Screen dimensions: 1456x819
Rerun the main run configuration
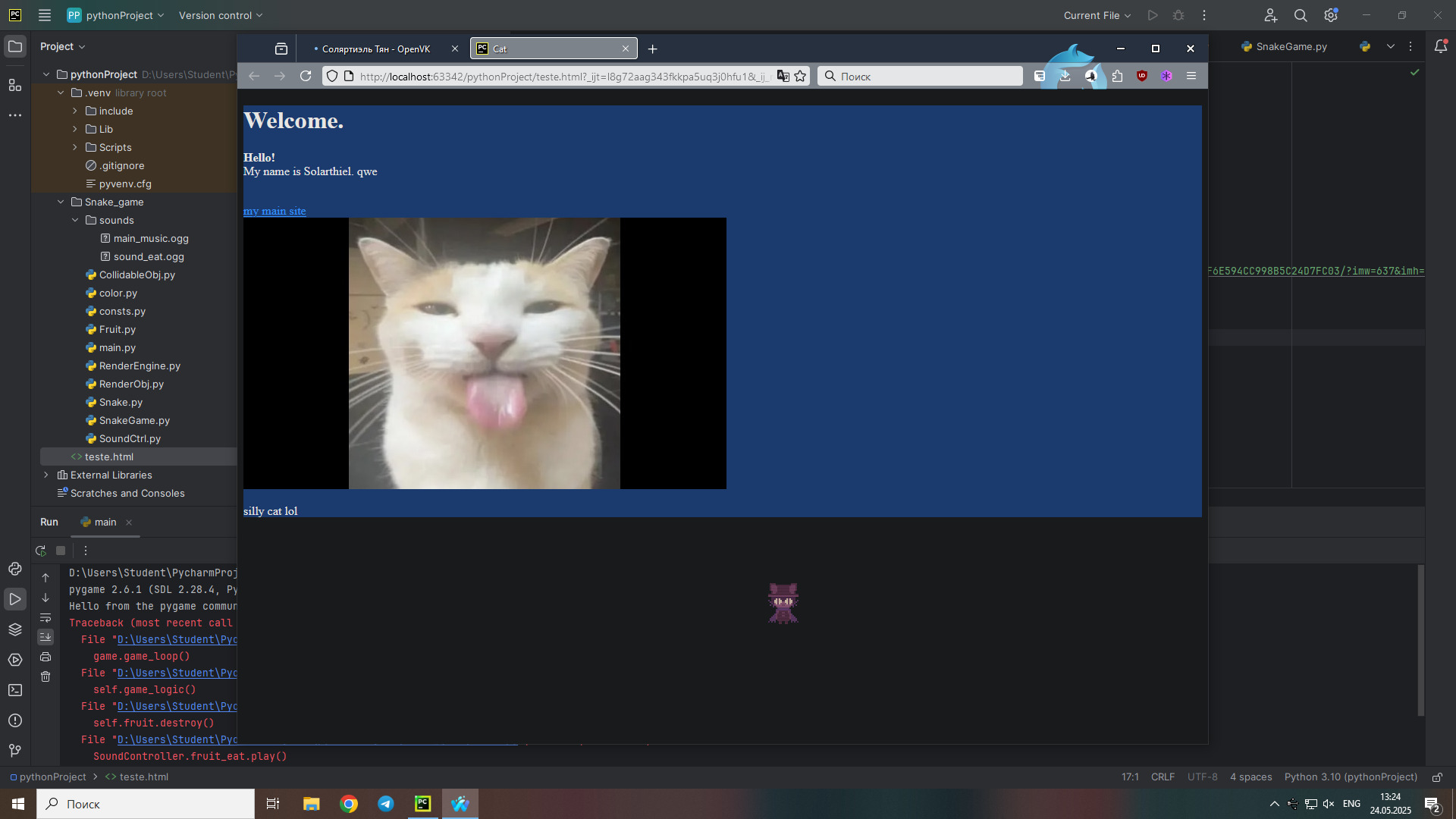tap(41, 551)
